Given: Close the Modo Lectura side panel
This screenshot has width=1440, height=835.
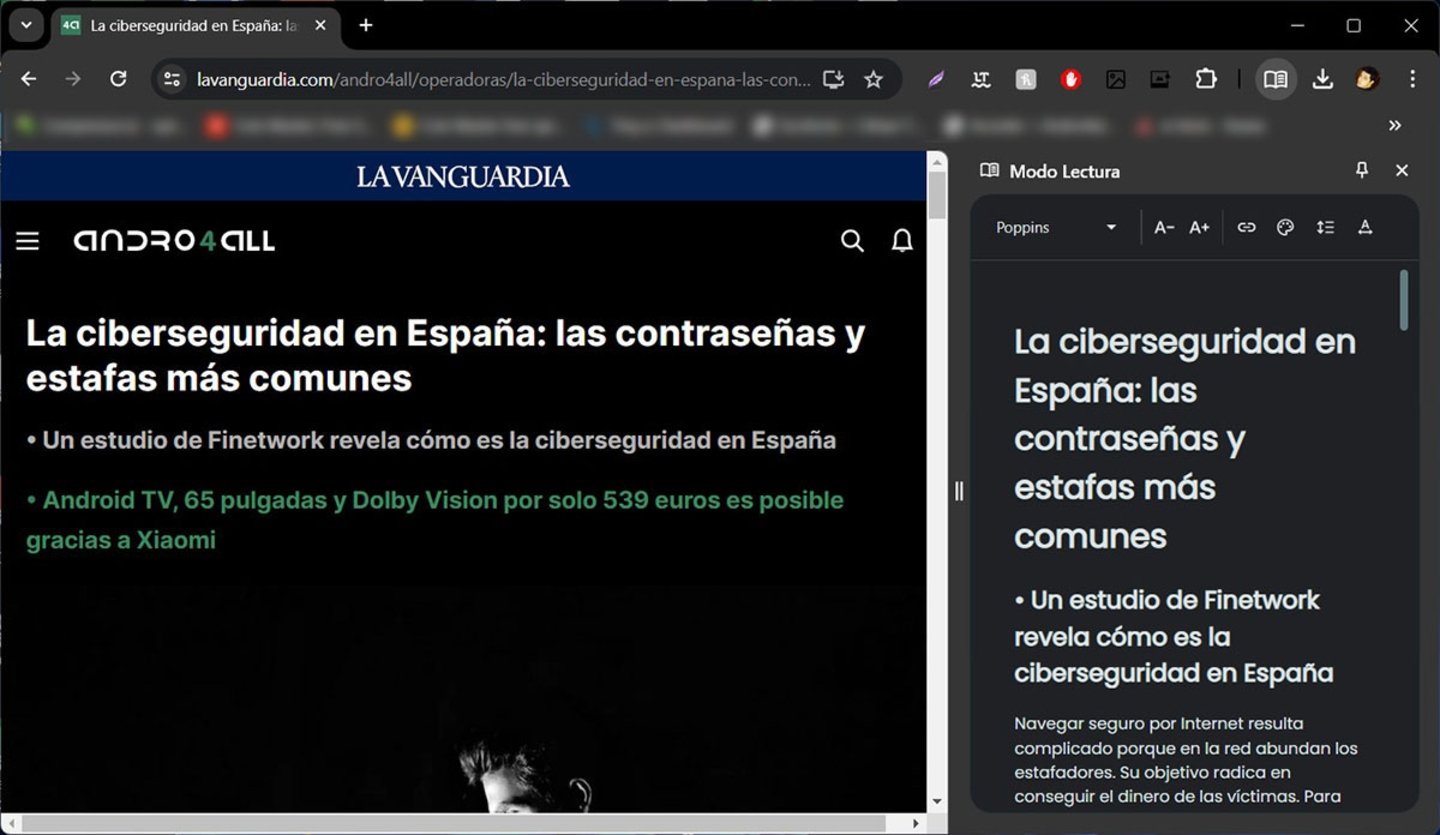Looking at the screenshot, I should [1402, 171].
